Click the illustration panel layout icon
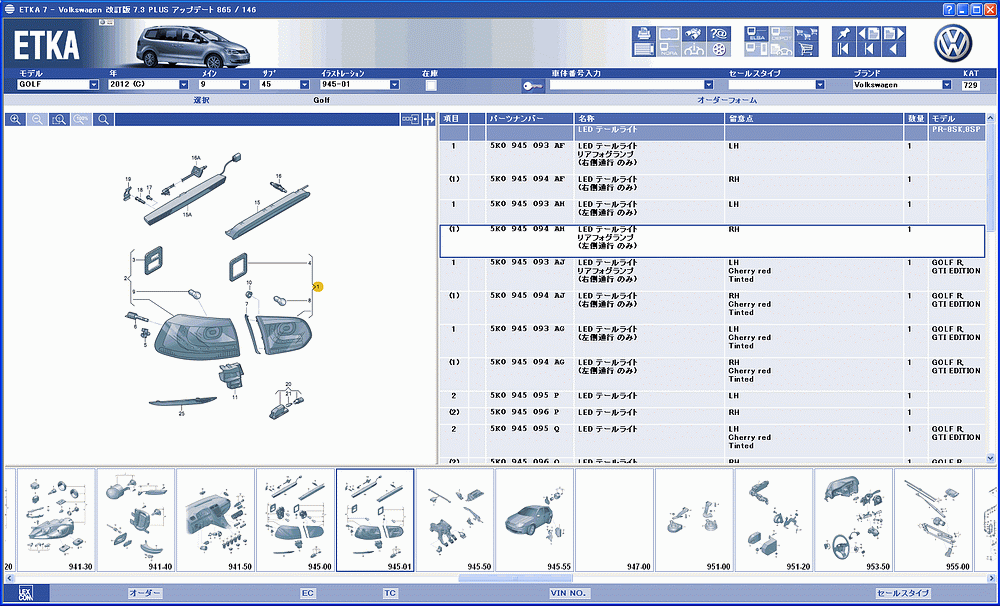The width and height of the screenshot is (1000, 606). pos(410,119)
